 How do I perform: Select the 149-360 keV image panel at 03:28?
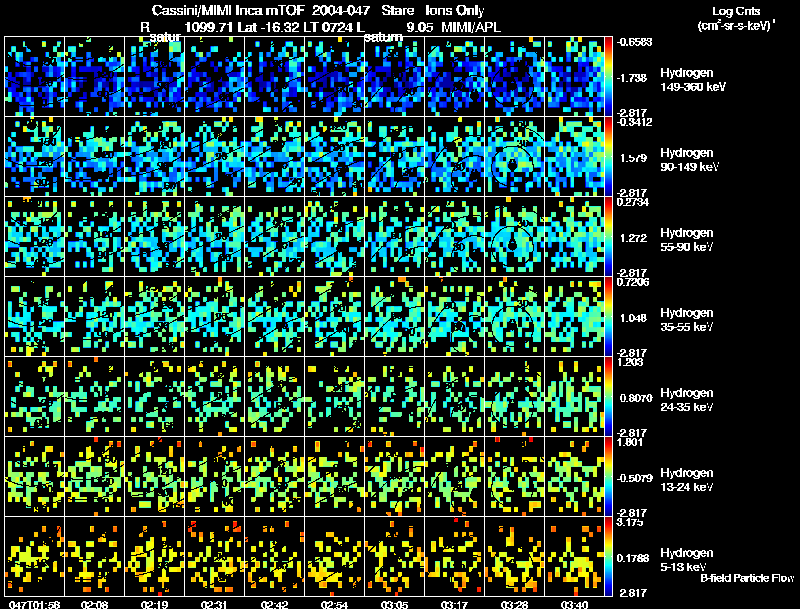point(514,76)
